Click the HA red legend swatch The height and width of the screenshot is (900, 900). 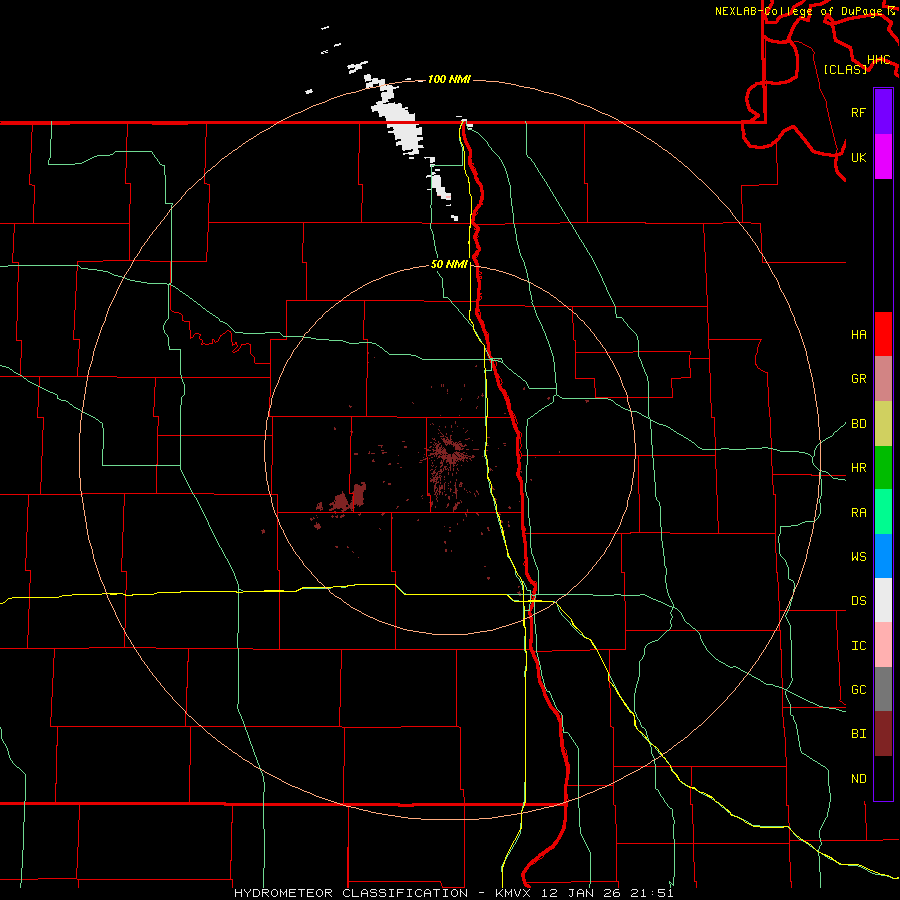click(x=883, y=334)
